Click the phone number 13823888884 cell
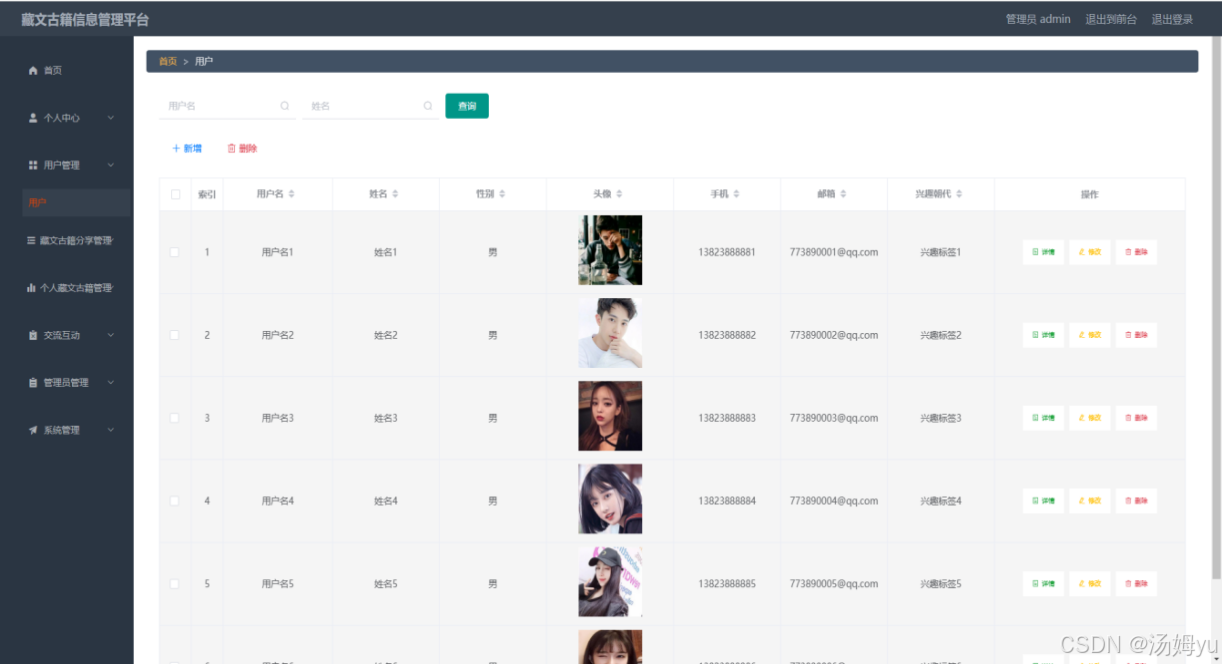The height and width of the screenshot is (664, 1222). pos(727,501)
